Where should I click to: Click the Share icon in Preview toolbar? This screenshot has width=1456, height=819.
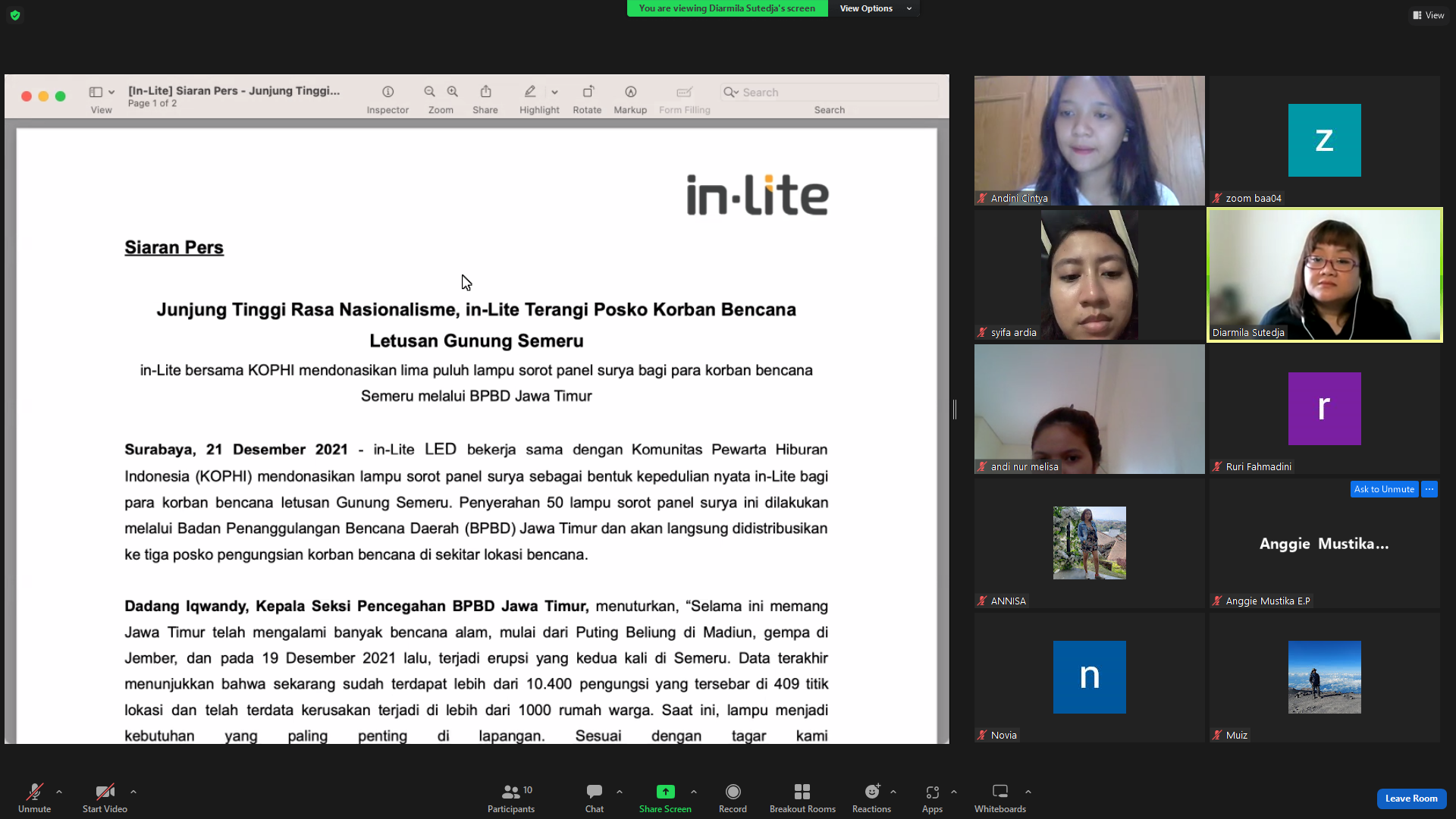coord(485,92)
